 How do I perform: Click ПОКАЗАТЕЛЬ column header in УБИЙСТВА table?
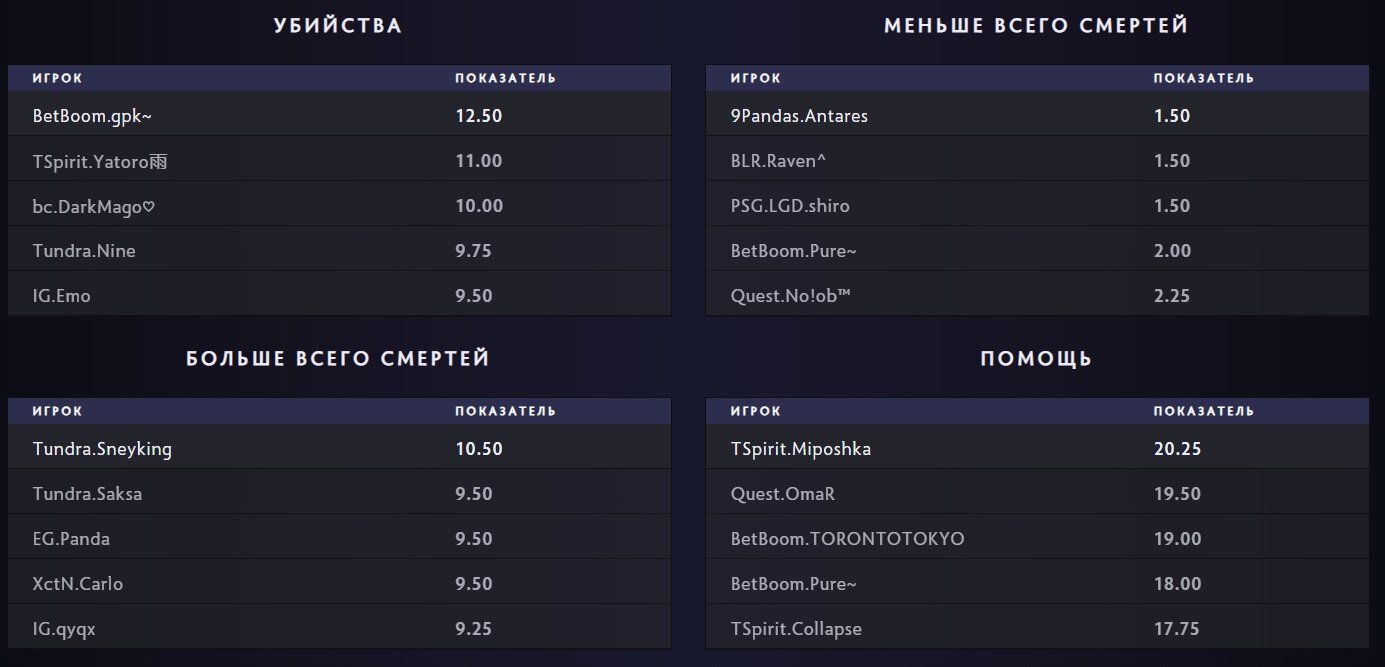pyautogui.click(x=505, y=78)
